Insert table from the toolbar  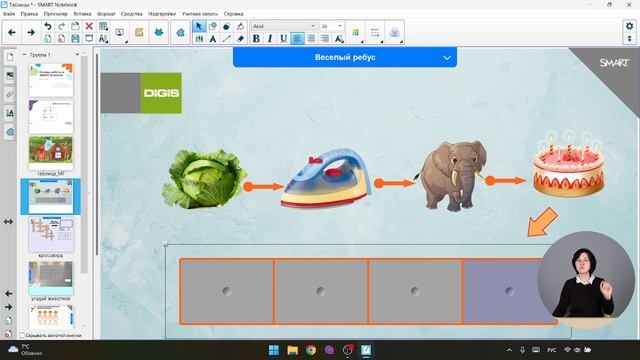pyautogui.click(x=103, y=26)
